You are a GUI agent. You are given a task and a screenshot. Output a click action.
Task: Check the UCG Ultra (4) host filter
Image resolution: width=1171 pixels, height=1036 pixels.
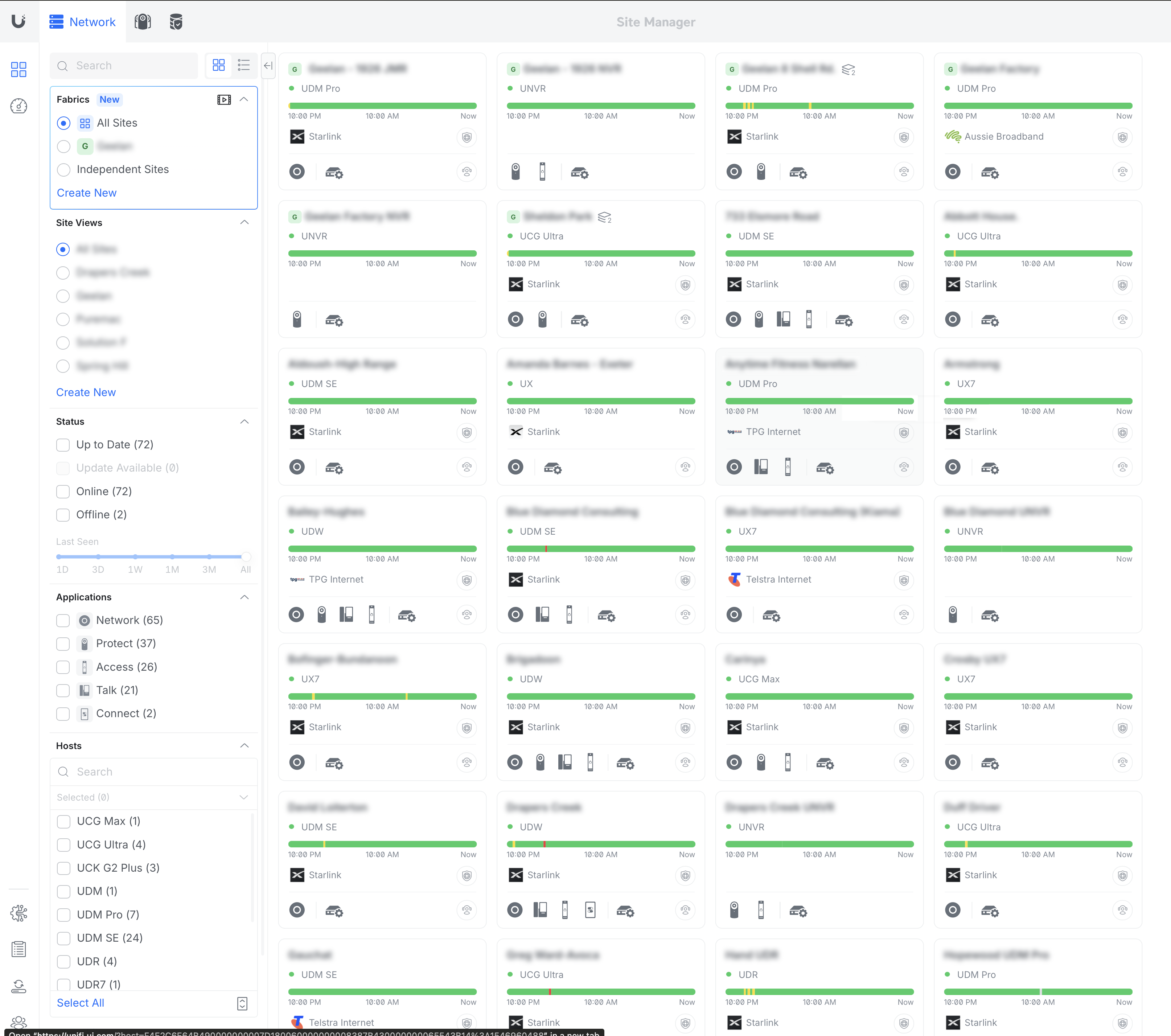pos(63,845)
